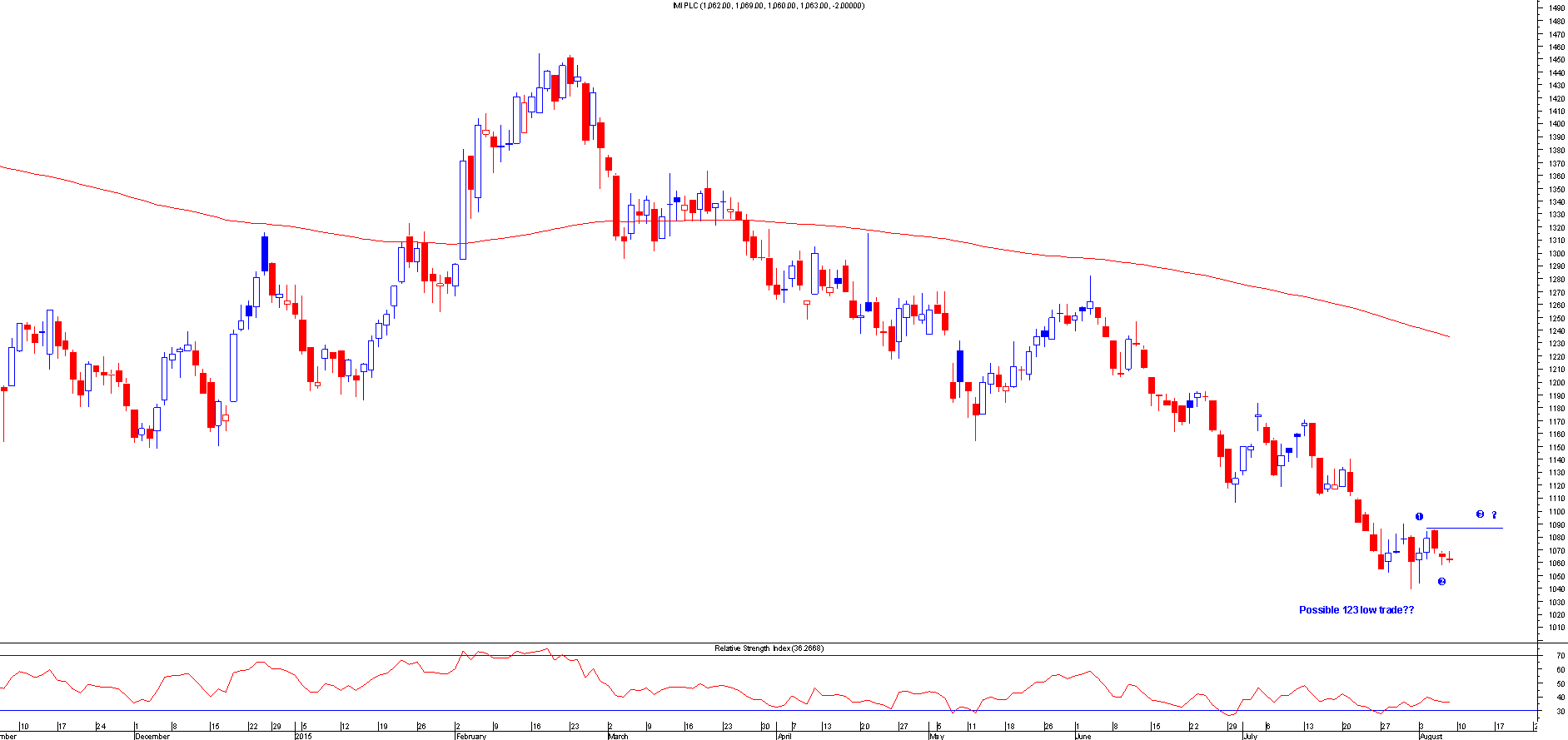The image size is (1568, 740).
Task: Click the December label on date axis
Action: pyautogui.click(x=152, y=736)
